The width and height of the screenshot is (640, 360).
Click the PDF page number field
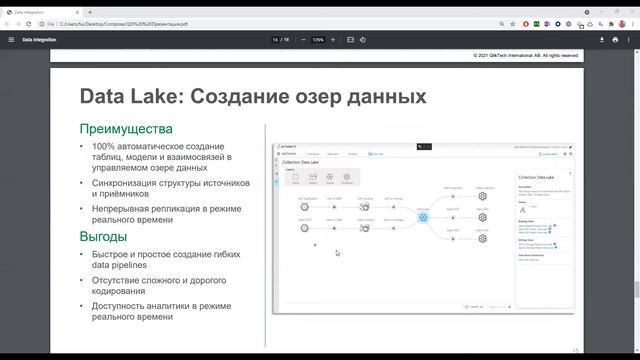[276, 40]
